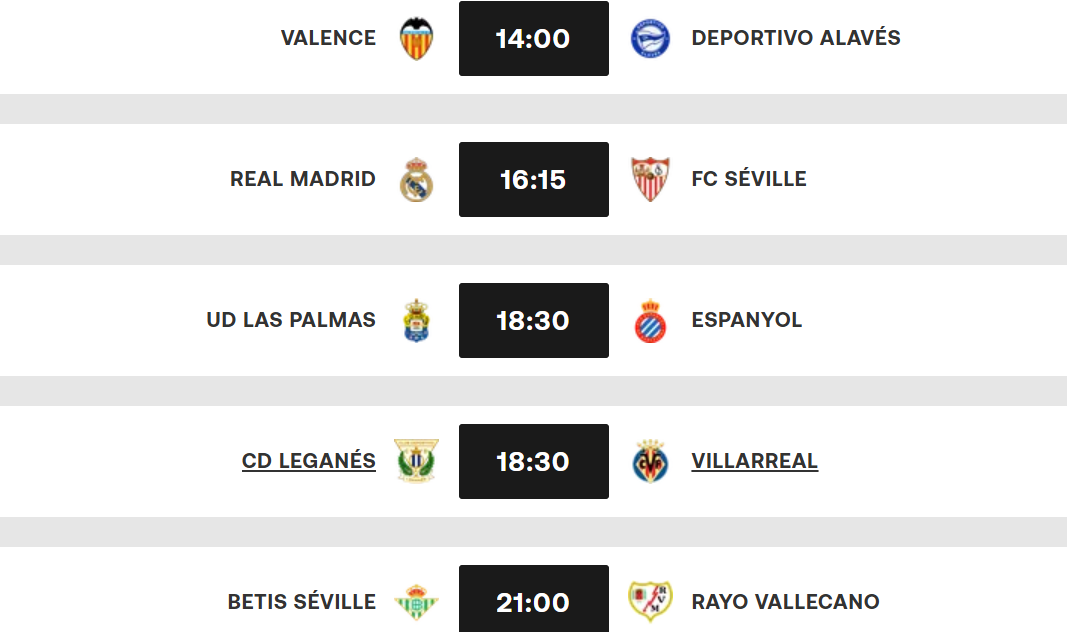1067x632 pixels.
Task: Click the Deportivo Alavés team label
Action: pyautogui.click(x=795, y=38)
